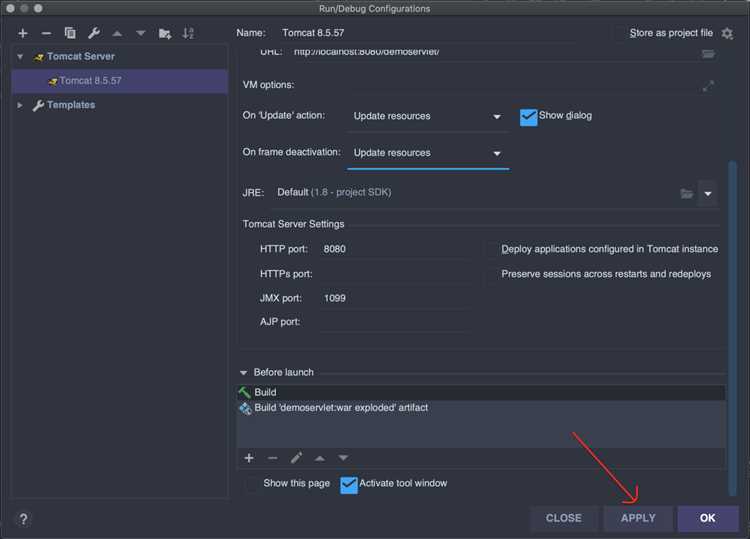
Task: Check Deploy applications configured in Tomcat instance
Action: pyautogui.click(x=492, y=249)
